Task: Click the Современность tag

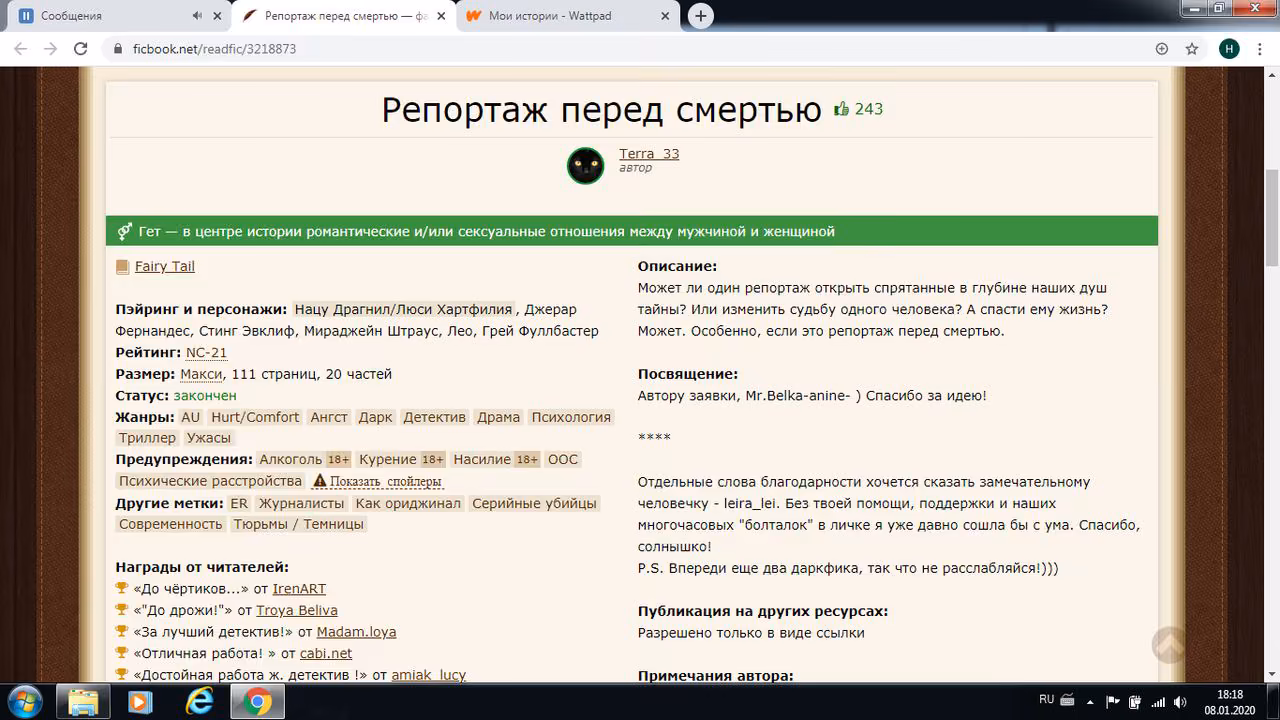Action: (x=170, y=524)
